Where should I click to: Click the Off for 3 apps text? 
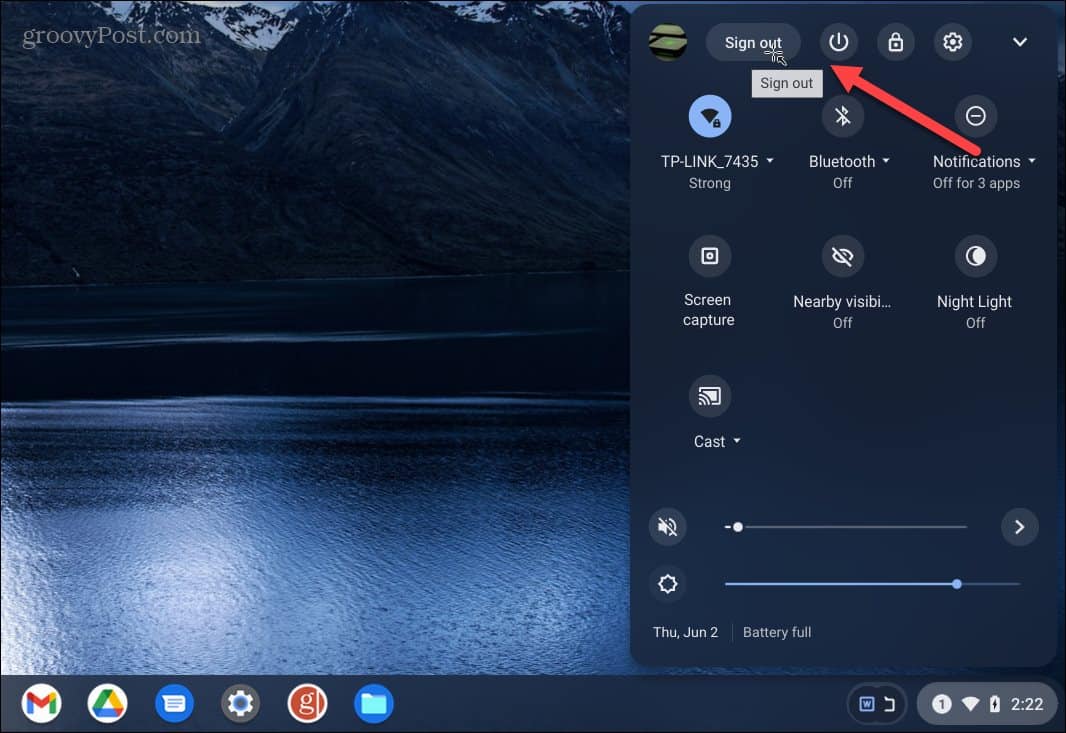pos(976,184)
